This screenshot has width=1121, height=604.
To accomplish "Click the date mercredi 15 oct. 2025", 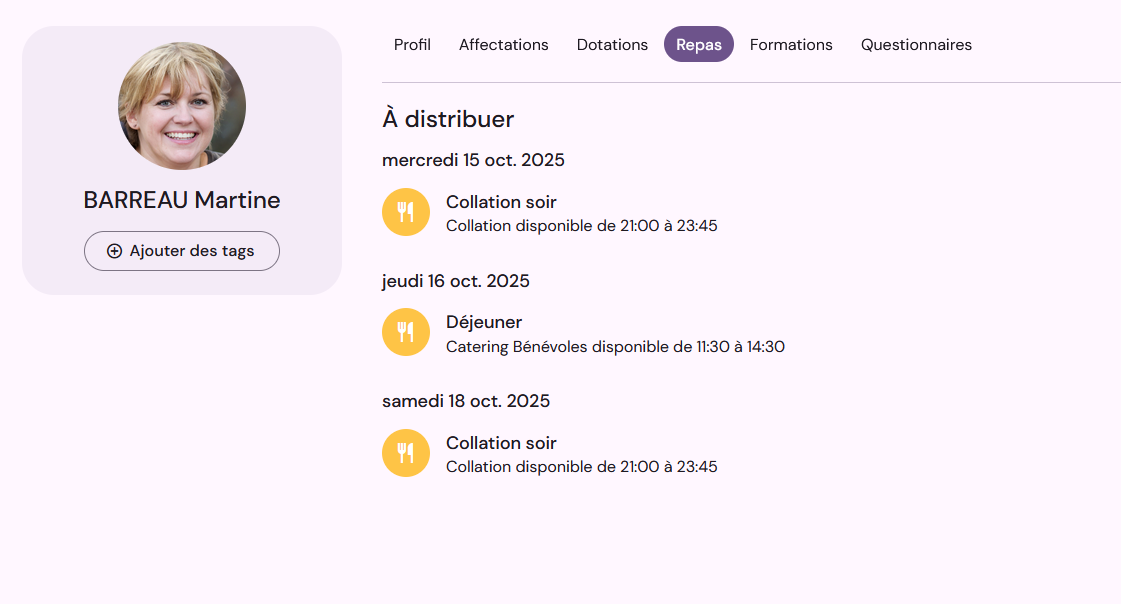I will tap(473, 160).
